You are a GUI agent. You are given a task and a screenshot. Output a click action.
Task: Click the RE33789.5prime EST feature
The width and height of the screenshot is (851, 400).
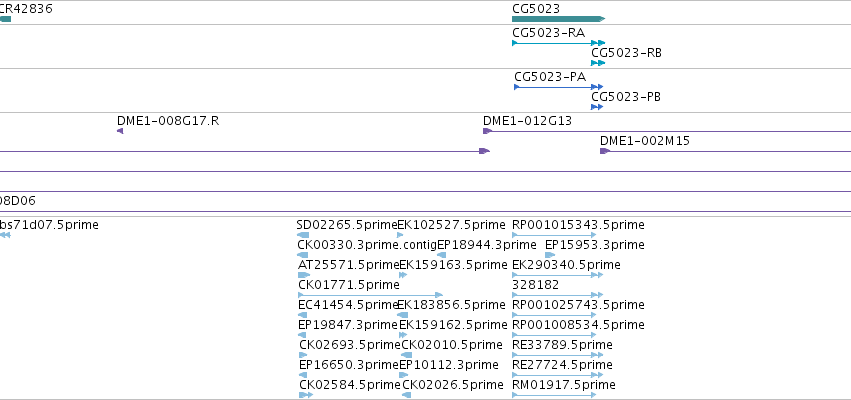[557, 355]
